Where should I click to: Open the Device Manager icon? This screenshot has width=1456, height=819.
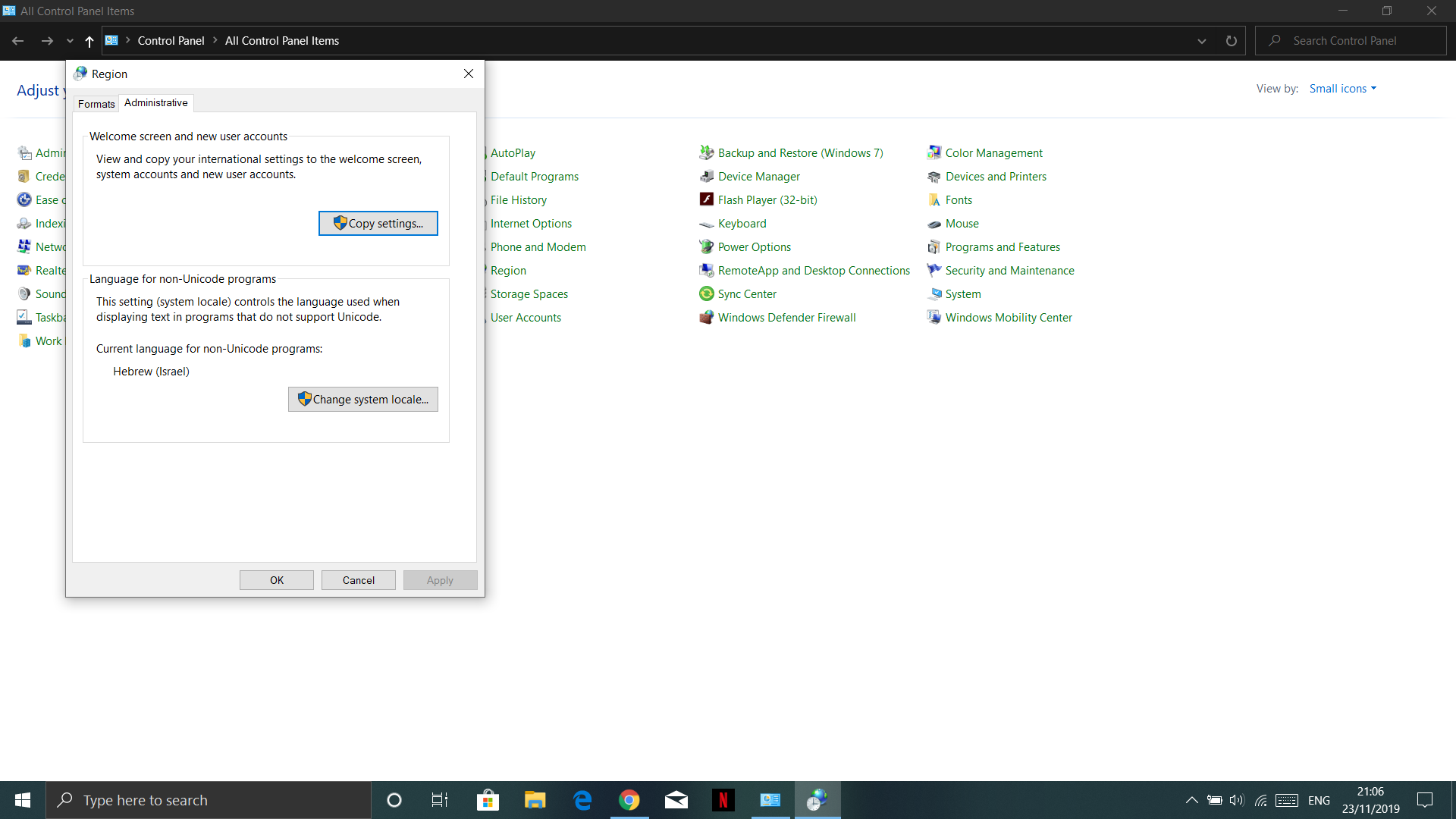tap(706, 176)
